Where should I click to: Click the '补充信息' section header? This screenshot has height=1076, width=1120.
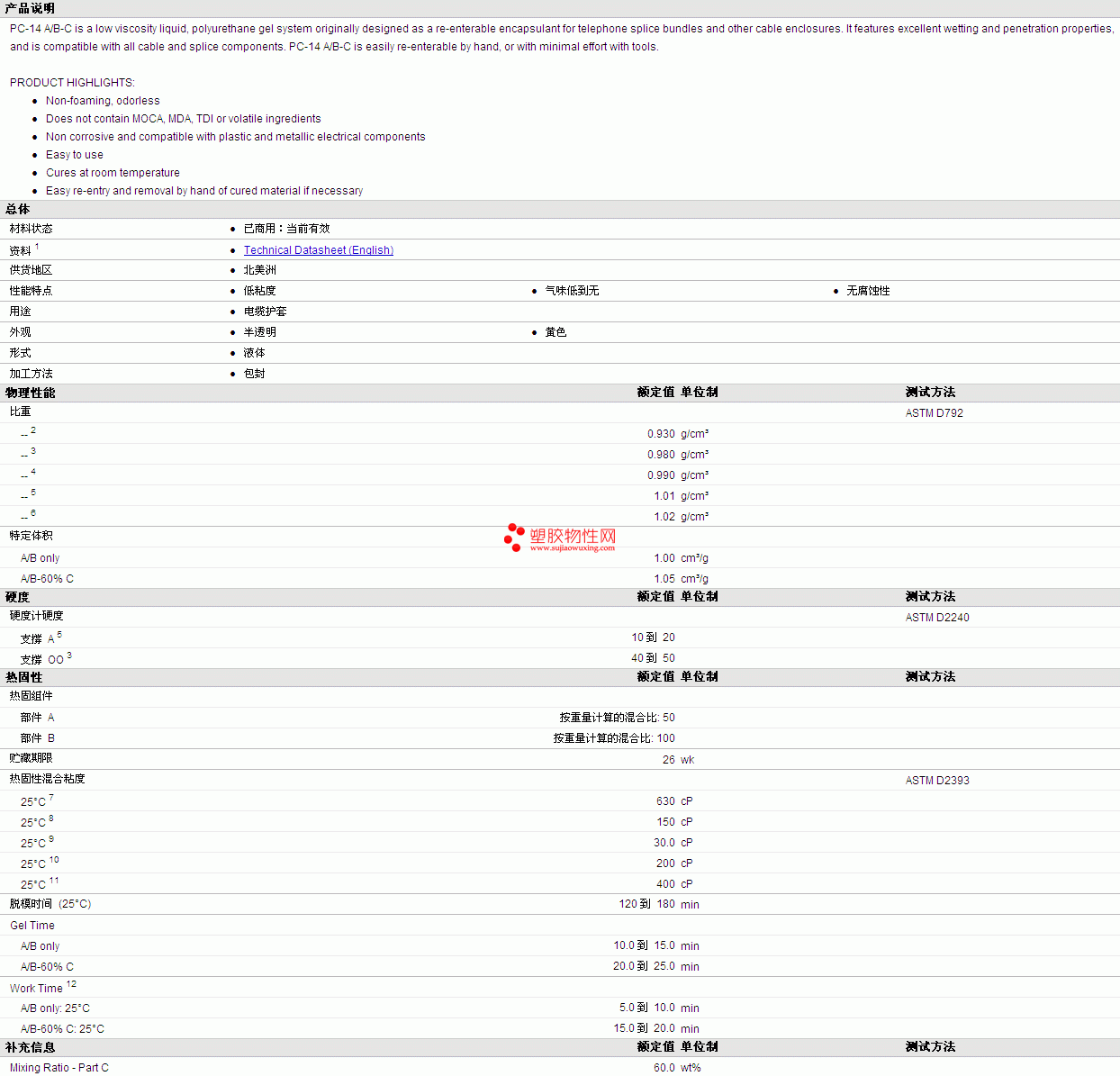[31, 1047]
